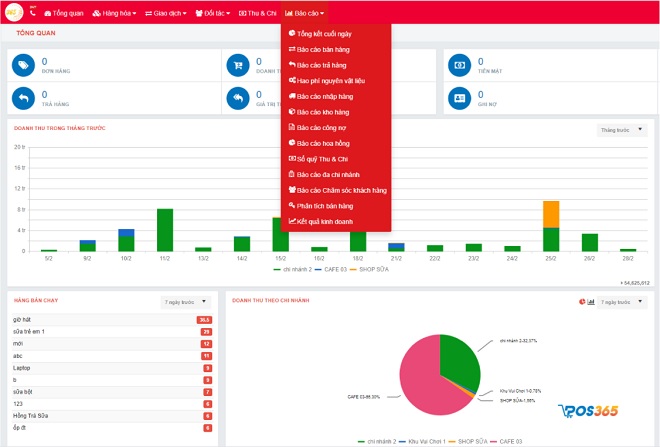Viewport: 660px width, 447px height.
Task: Open Hàng bán chạy 7 ngày trước dropdown
Action: (x=186, y=302)
